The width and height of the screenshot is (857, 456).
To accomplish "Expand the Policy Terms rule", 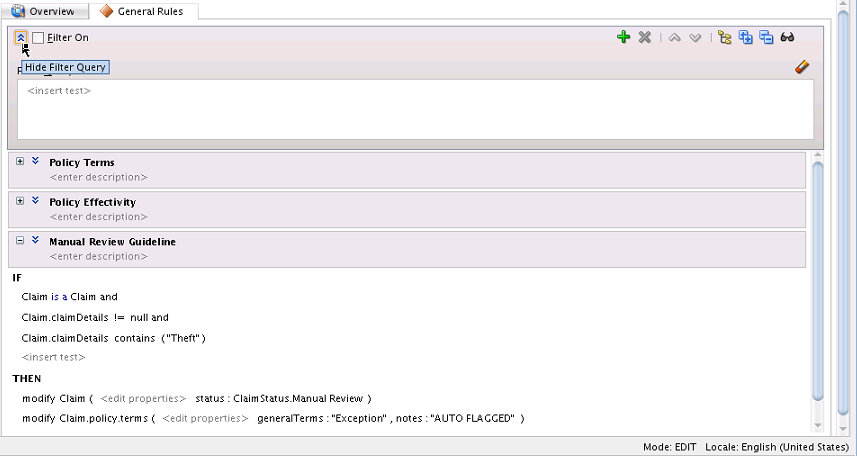I will pos(20,161).
